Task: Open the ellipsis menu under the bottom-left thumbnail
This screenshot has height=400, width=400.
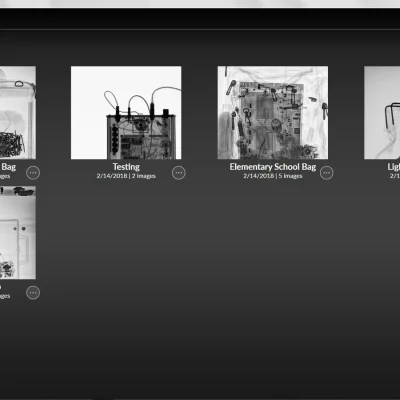Action: click(33, 293)
